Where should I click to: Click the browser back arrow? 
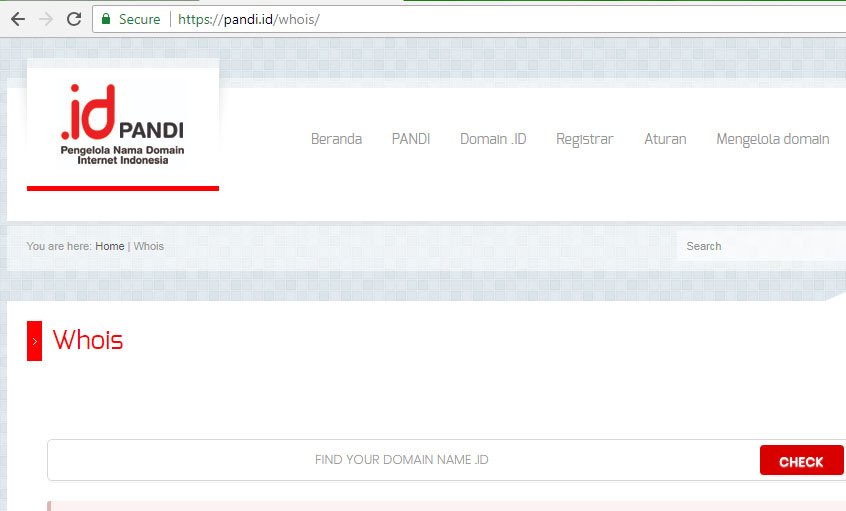click(x=17, y=19)
